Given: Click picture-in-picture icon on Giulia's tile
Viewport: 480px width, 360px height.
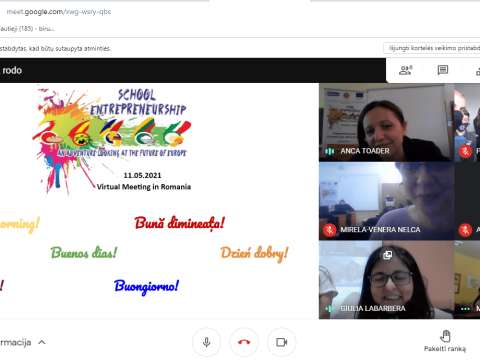Looking at the screenshot, I should [387, 255].
